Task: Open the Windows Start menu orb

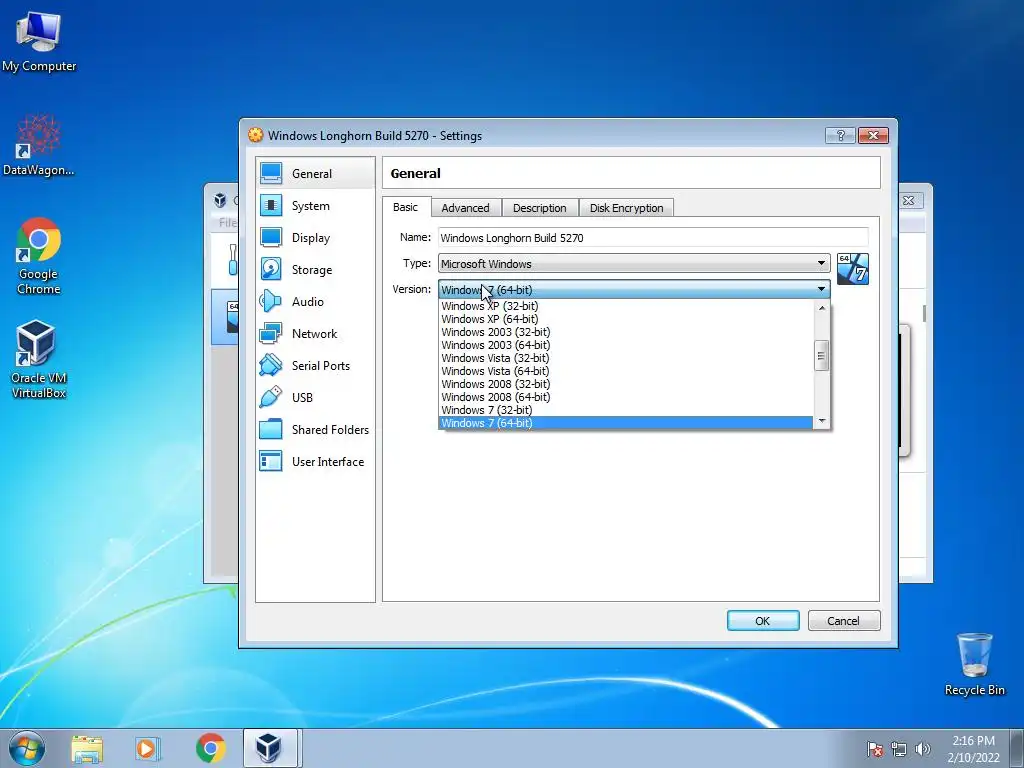Action: tap(27, 748)
